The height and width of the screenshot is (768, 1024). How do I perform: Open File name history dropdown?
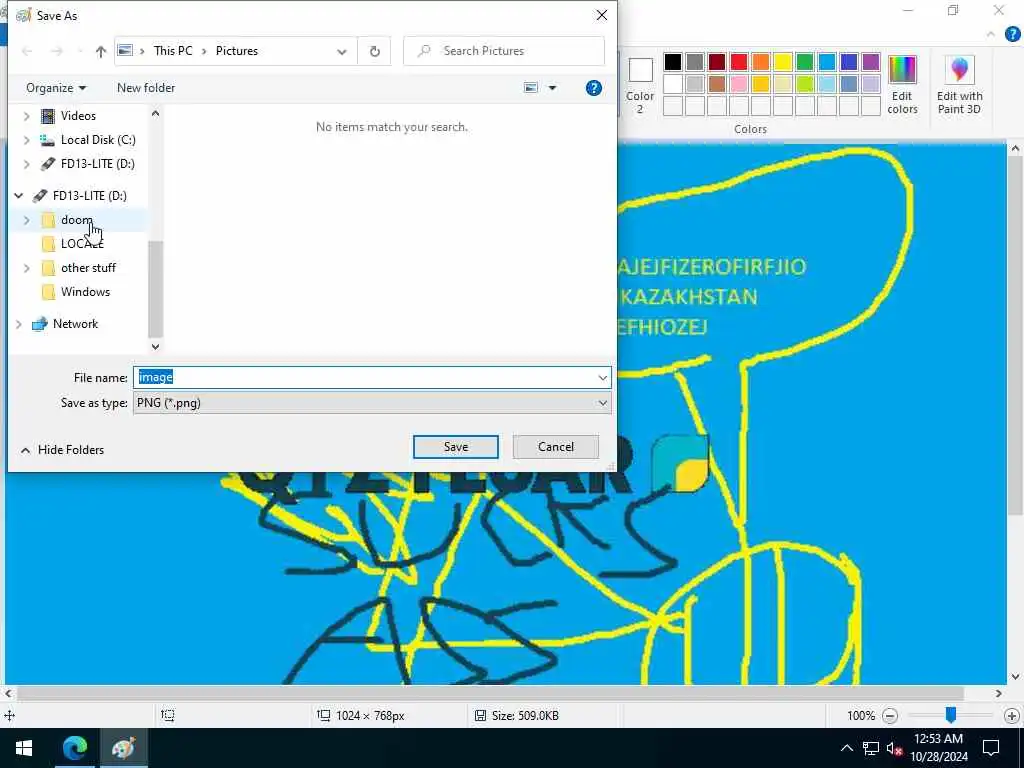602,377
